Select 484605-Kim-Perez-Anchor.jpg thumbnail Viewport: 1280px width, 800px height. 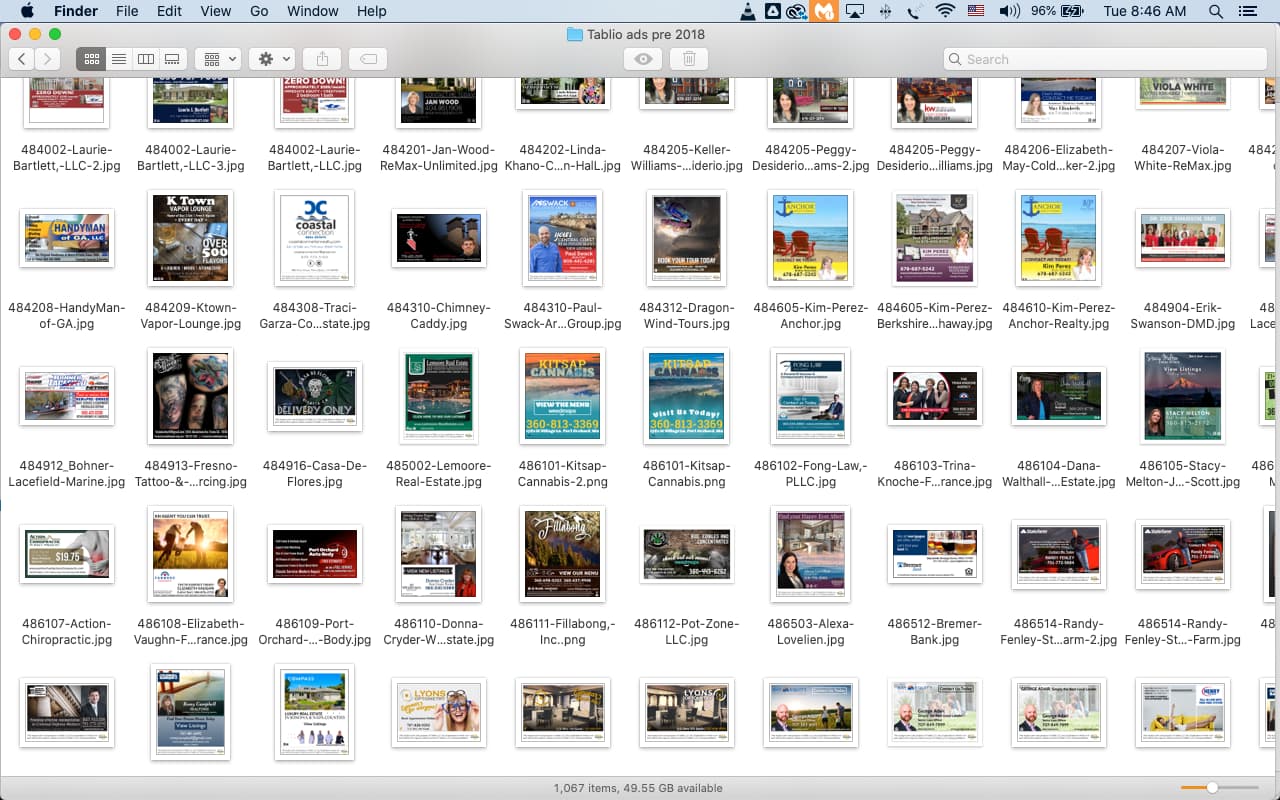click(x=811, y=237)
